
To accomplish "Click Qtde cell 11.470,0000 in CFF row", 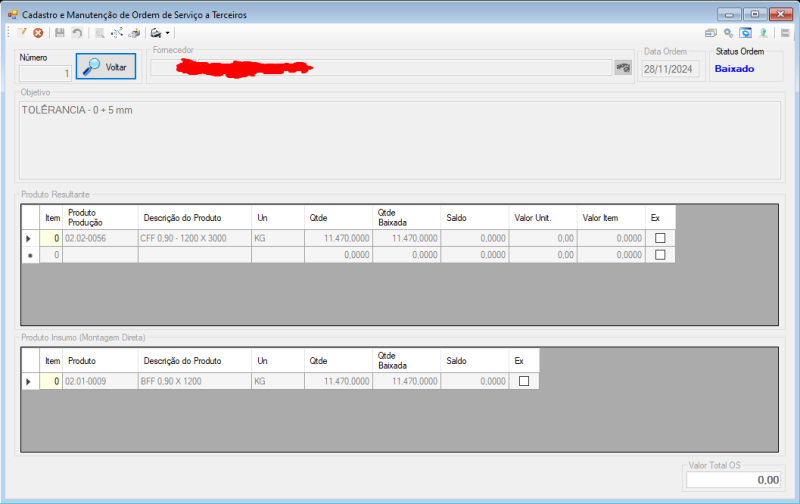I will click(338, 238).
